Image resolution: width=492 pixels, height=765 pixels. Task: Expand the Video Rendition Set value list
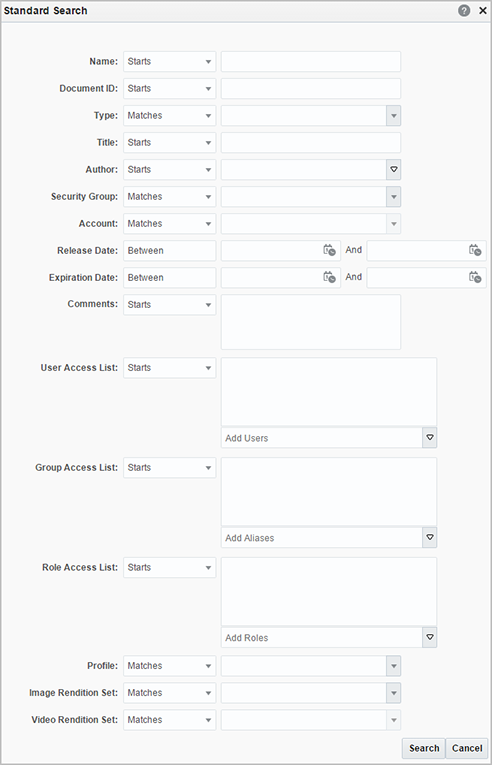click(393, 720)
